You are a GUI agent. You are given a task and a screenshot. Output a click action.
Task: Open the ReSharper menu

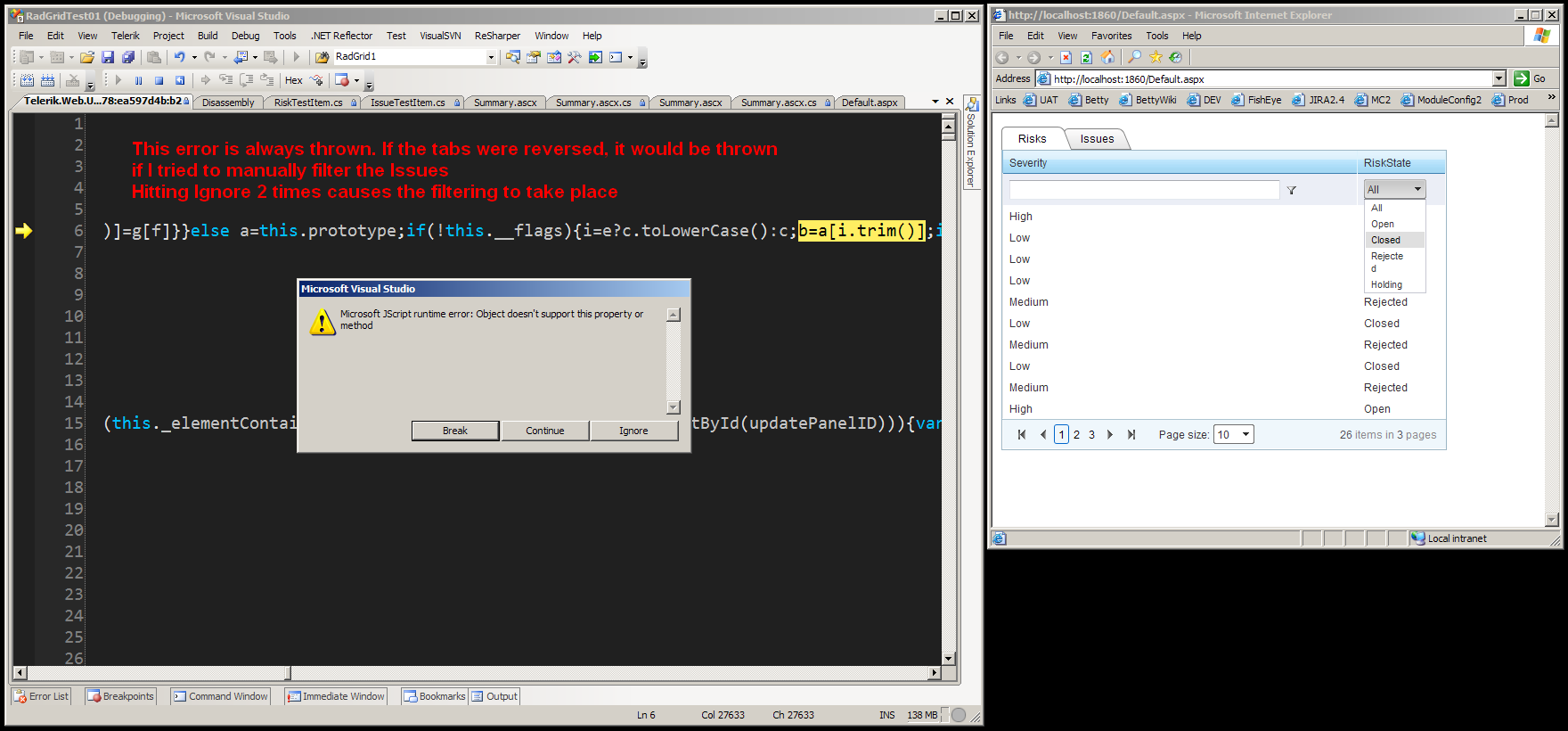tap(497, 36)
